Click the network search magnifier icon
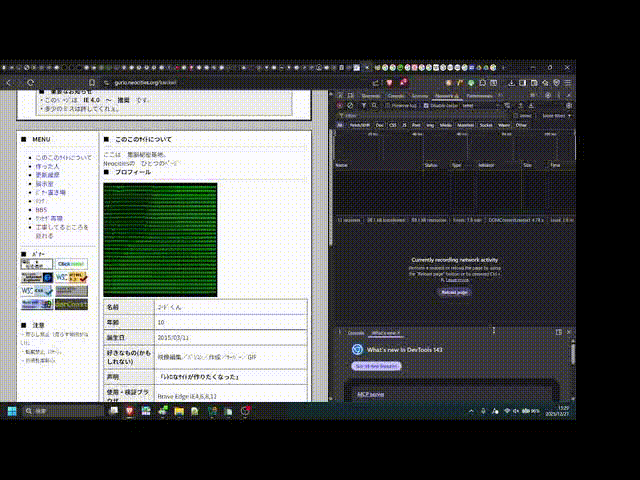Viewport: 640px width, 480px height. (372, 104)
